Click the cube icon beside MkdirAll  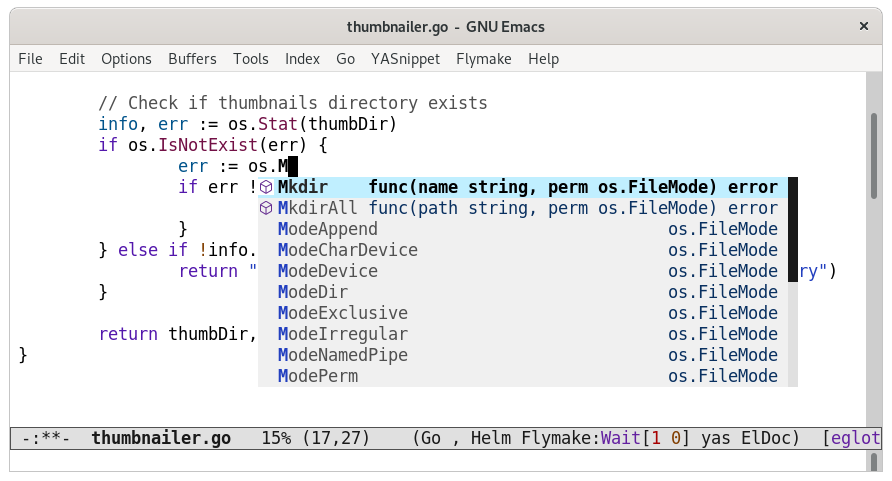tap(266, 208)
